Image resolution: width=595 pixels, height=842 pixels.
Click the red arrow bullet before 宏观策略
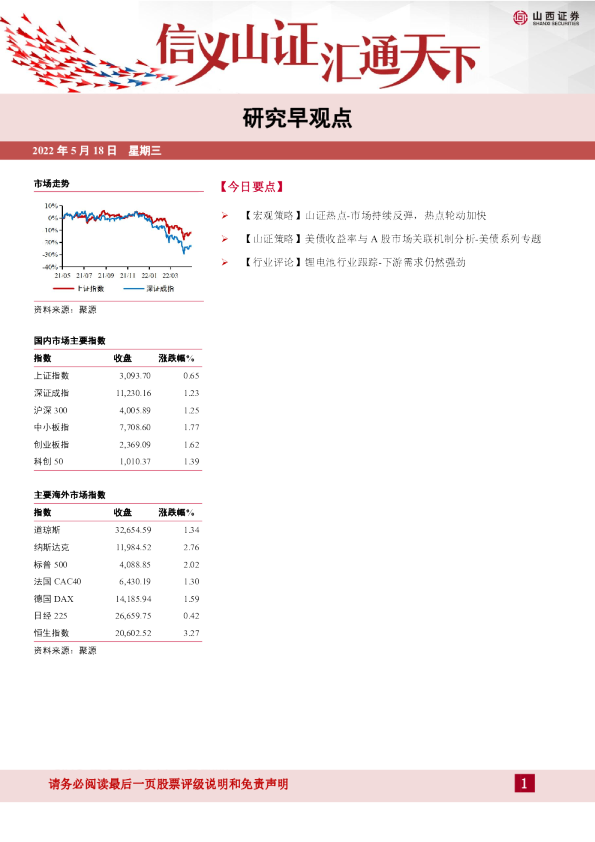point(225,216)
